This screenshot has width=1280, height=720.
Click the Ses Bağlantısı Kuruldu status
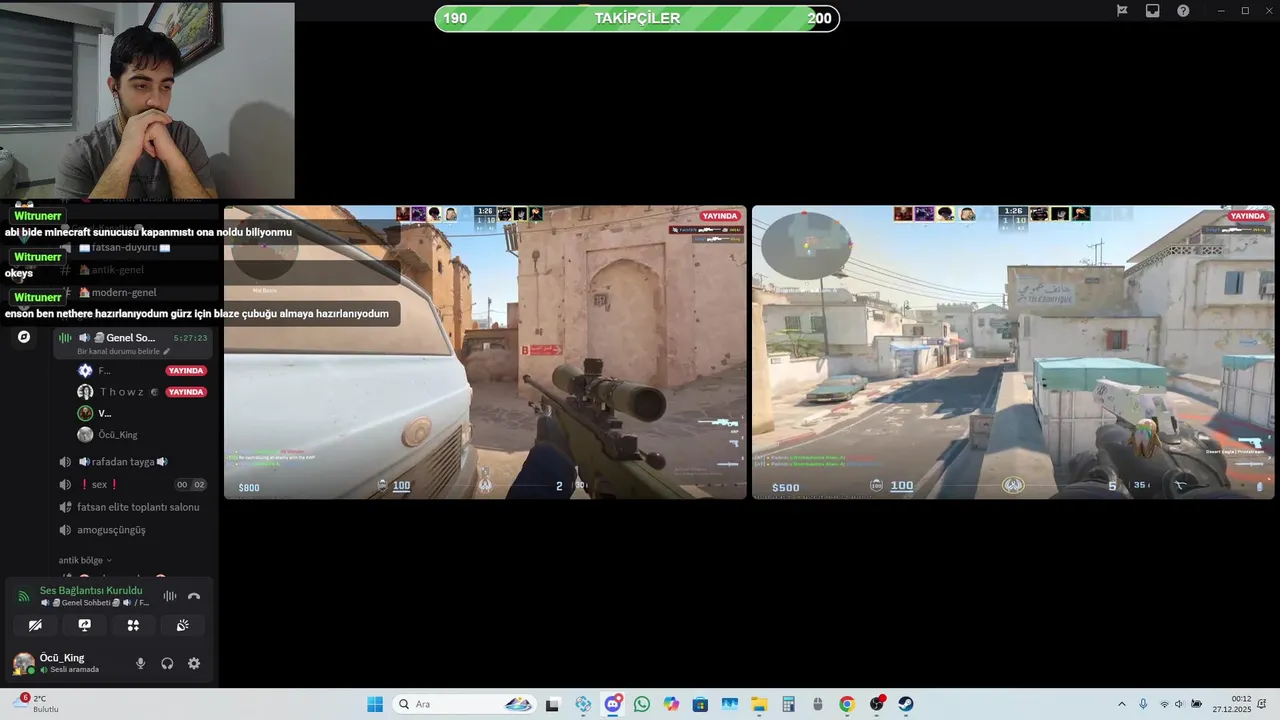point(91,590)
